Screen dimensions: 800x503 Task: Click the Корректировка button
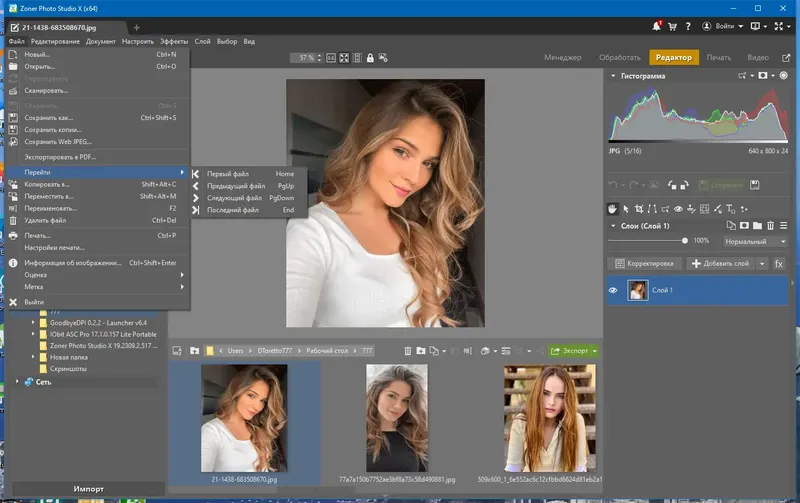[x=646, y=263]
